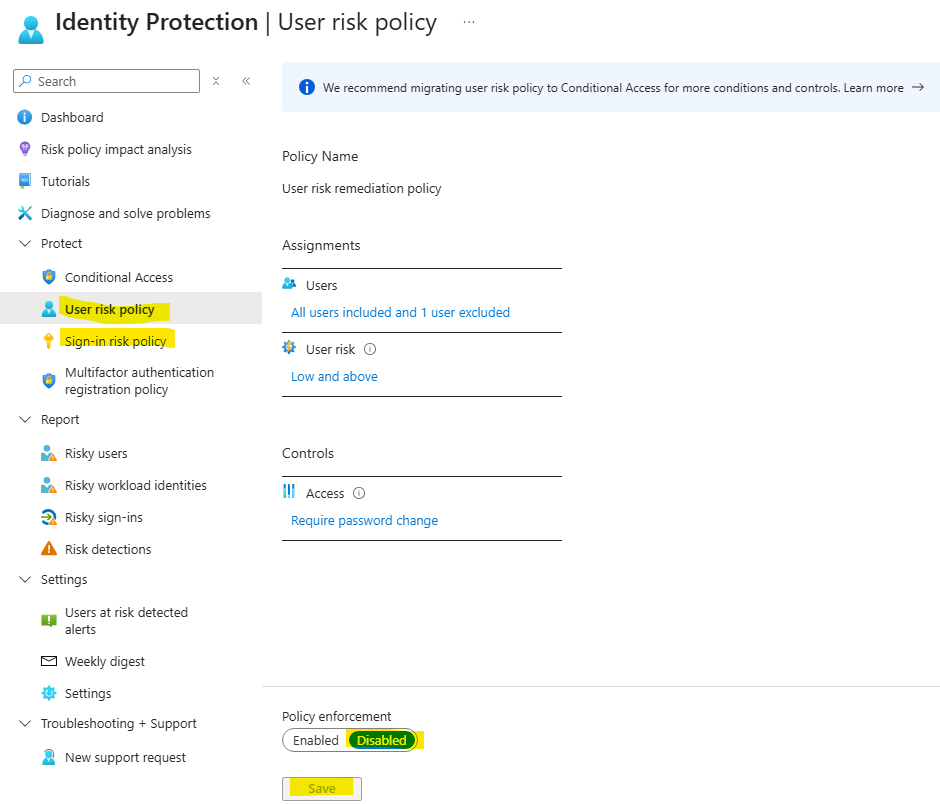940x804 pixels.
Task: Click the Access controls bars icon
Action: pyautogui.click(x=289, y=491)
